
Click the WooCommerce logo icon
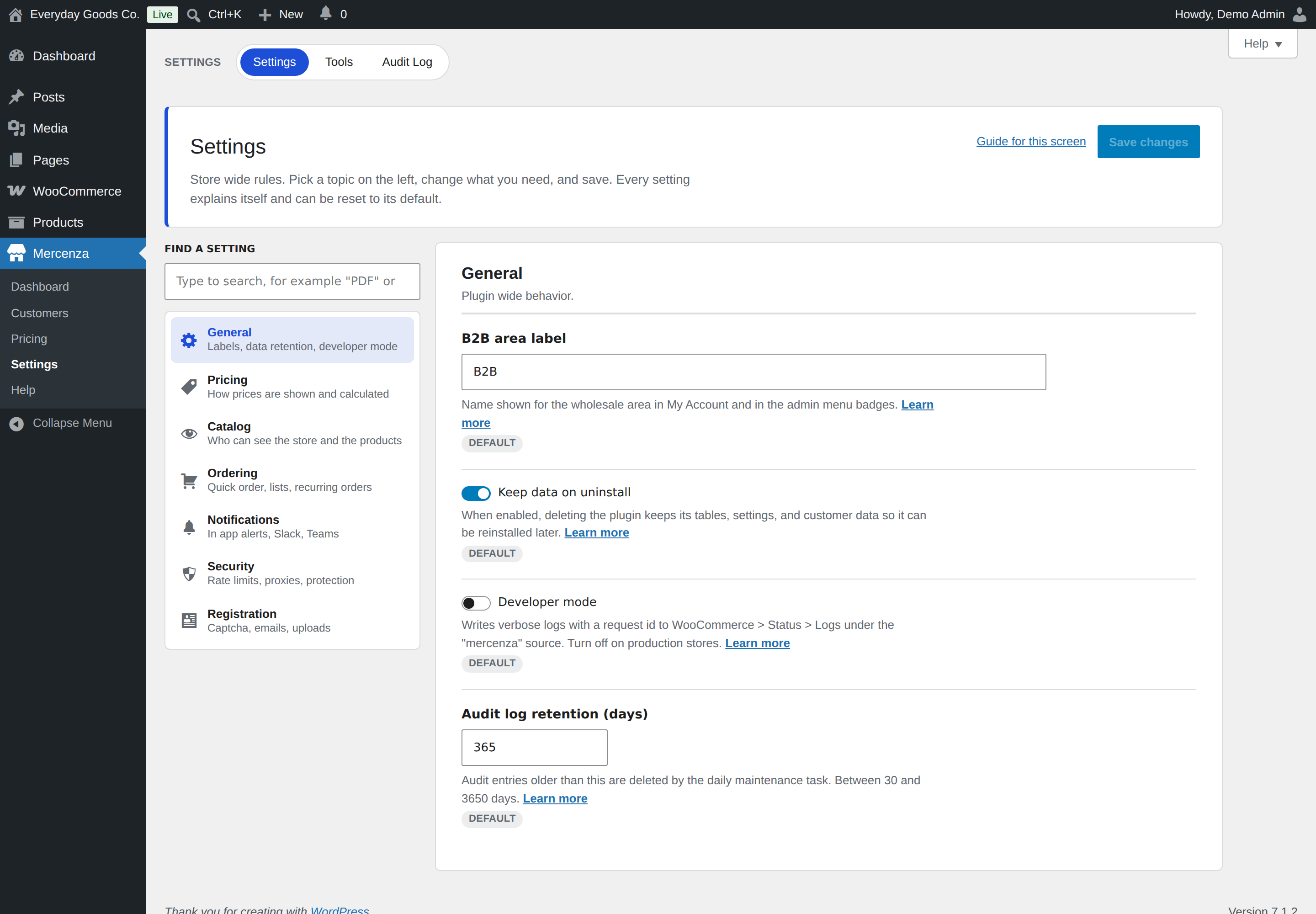(x=16, y=191)
